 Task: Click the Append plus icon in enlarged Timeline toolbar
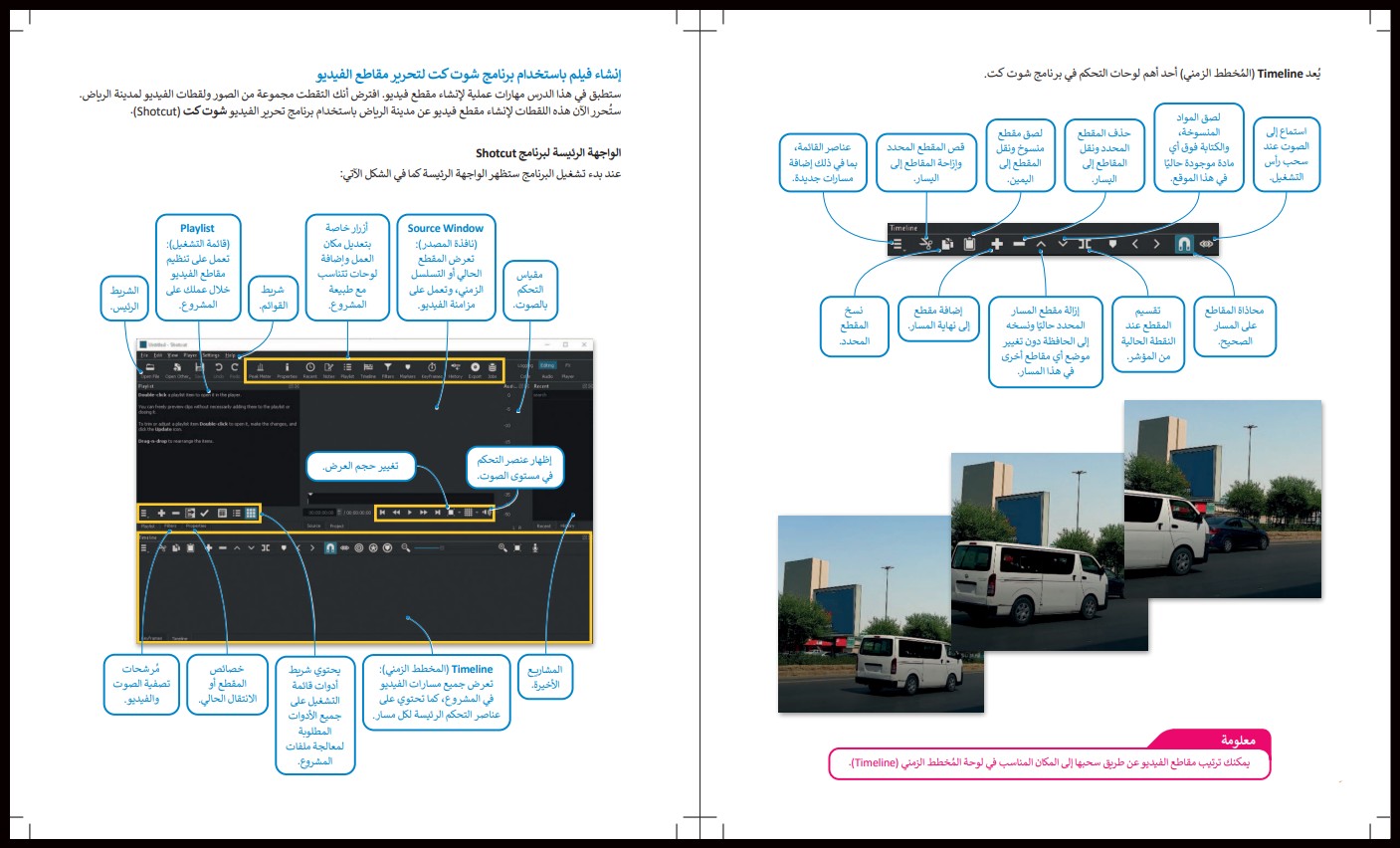coord(996,243)
